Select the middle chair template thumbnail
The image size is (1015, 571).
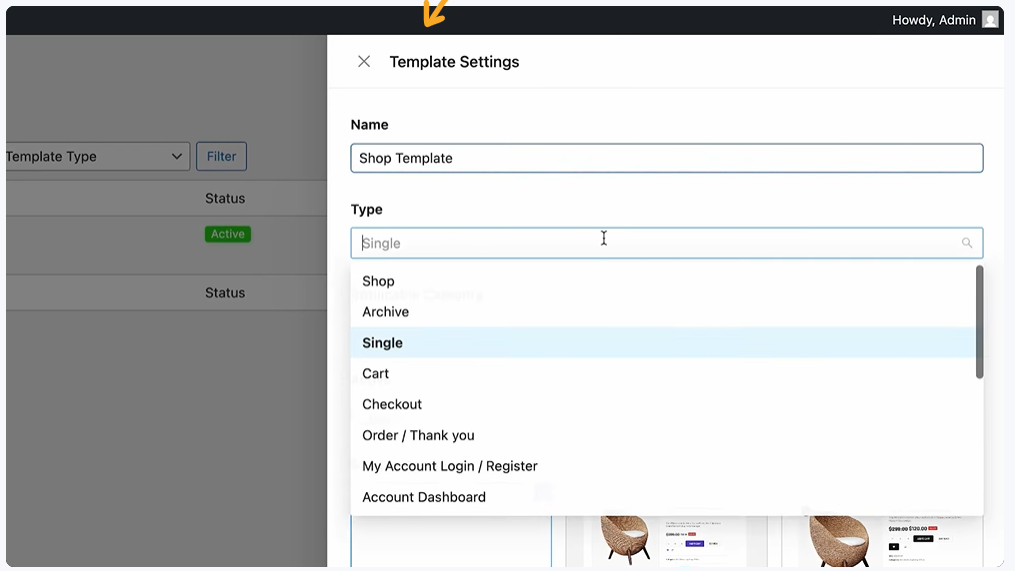666,541
